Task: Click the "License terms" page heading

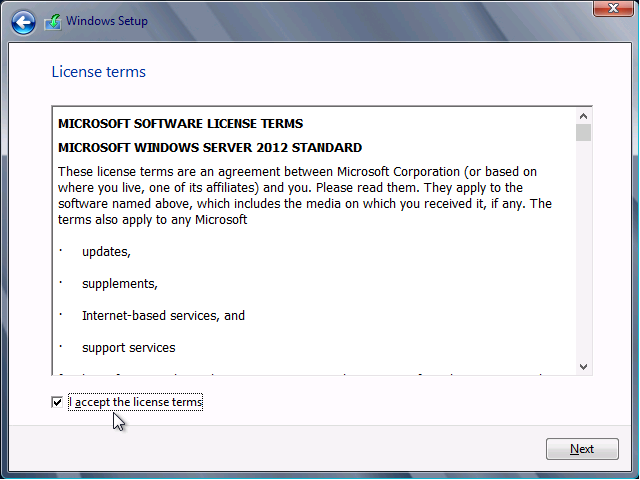Action: (x=98, y=72)
